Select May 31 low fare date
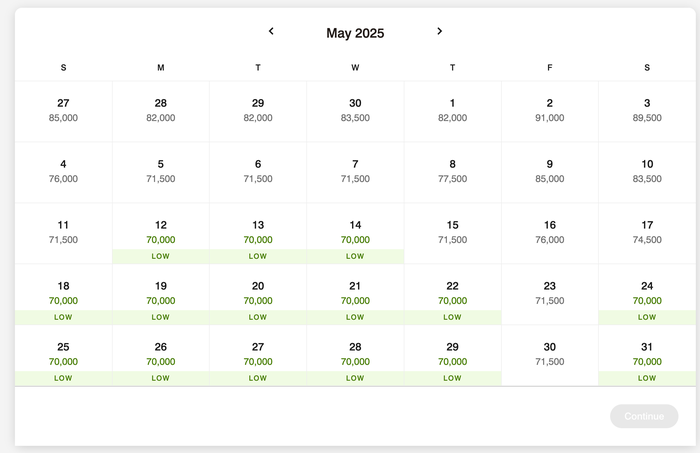The width and height of the screenshot is (700, 453). [647, 356]
